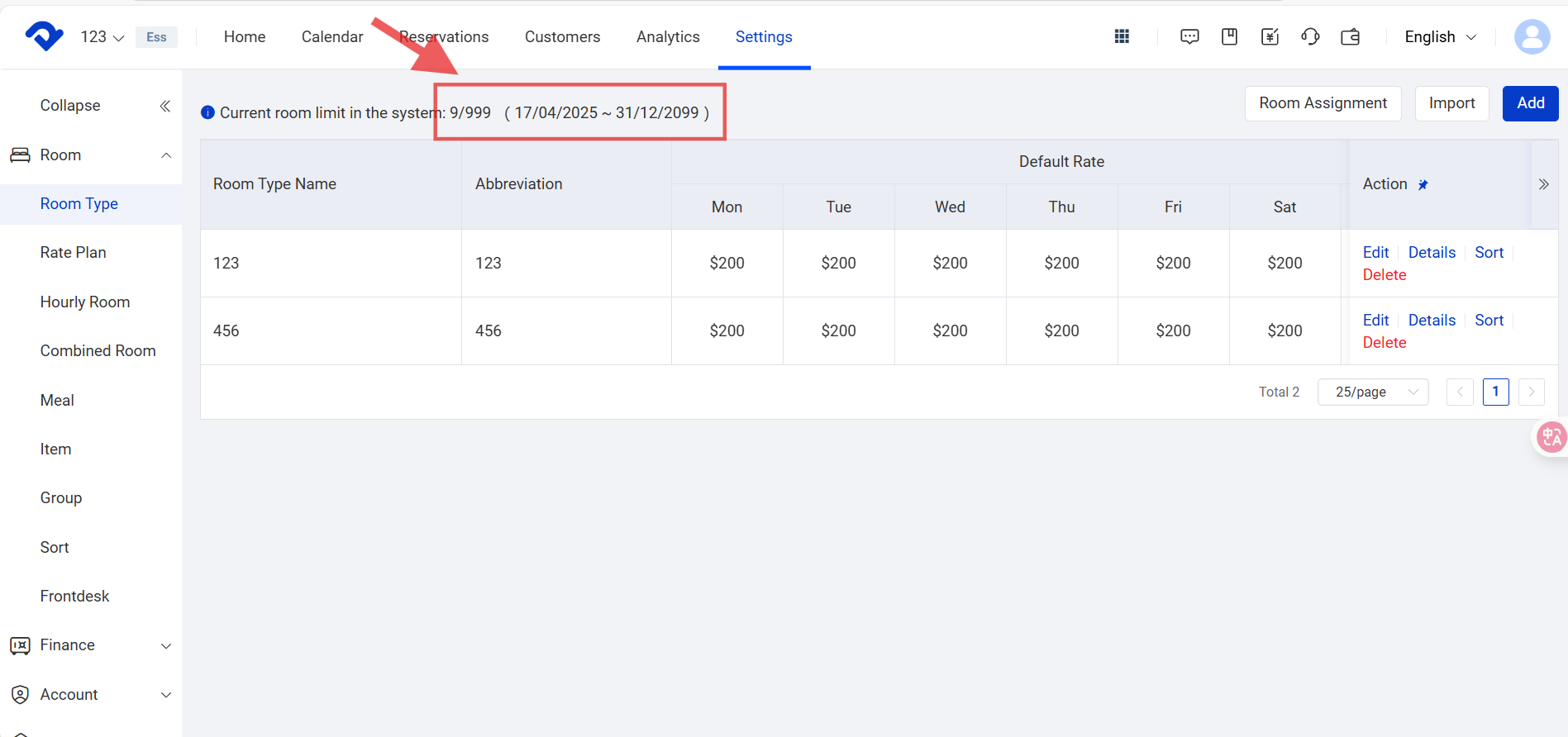The image size is (1568, 737).
Task: Click the Room Assignment button
Action: pos(1323,103)
